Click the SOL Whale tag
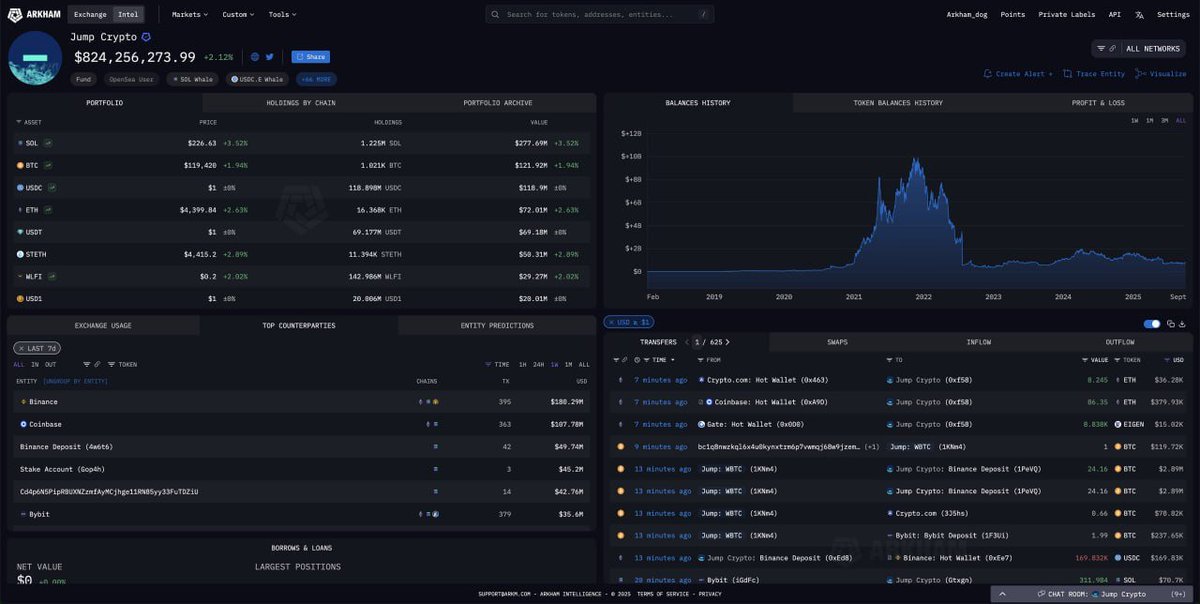This screenshot has width=1200, height=604. (193, 79)
